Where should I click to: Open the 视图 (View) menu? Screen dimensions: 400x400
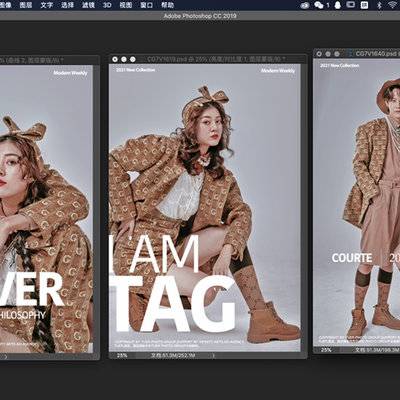(126, 5)
